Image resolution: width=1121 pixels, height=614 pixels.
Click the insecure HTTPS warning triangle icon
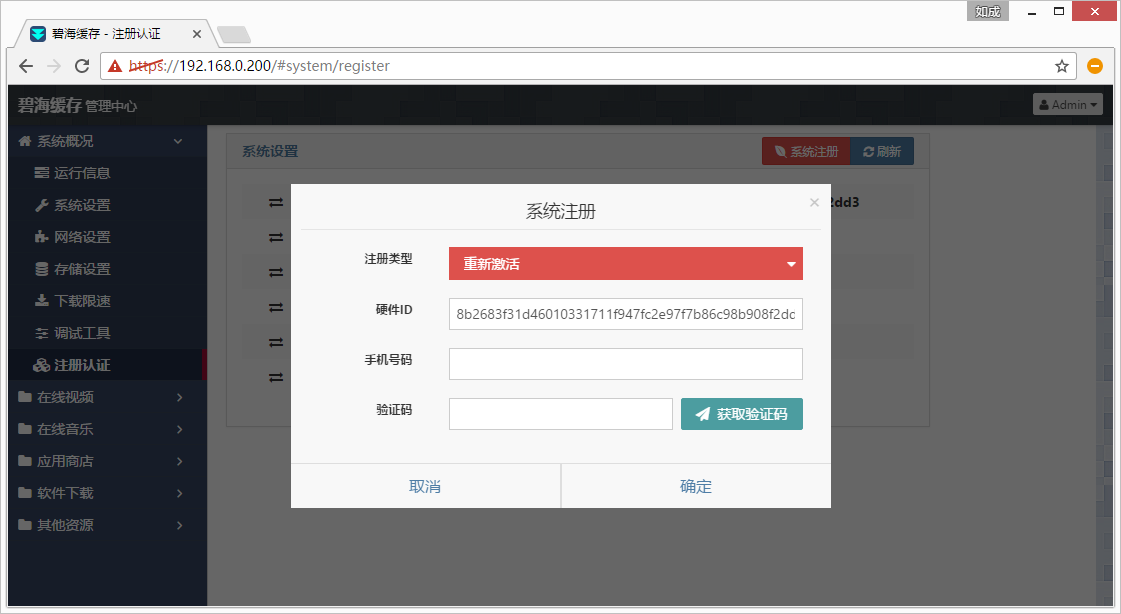tap(116, 66)
